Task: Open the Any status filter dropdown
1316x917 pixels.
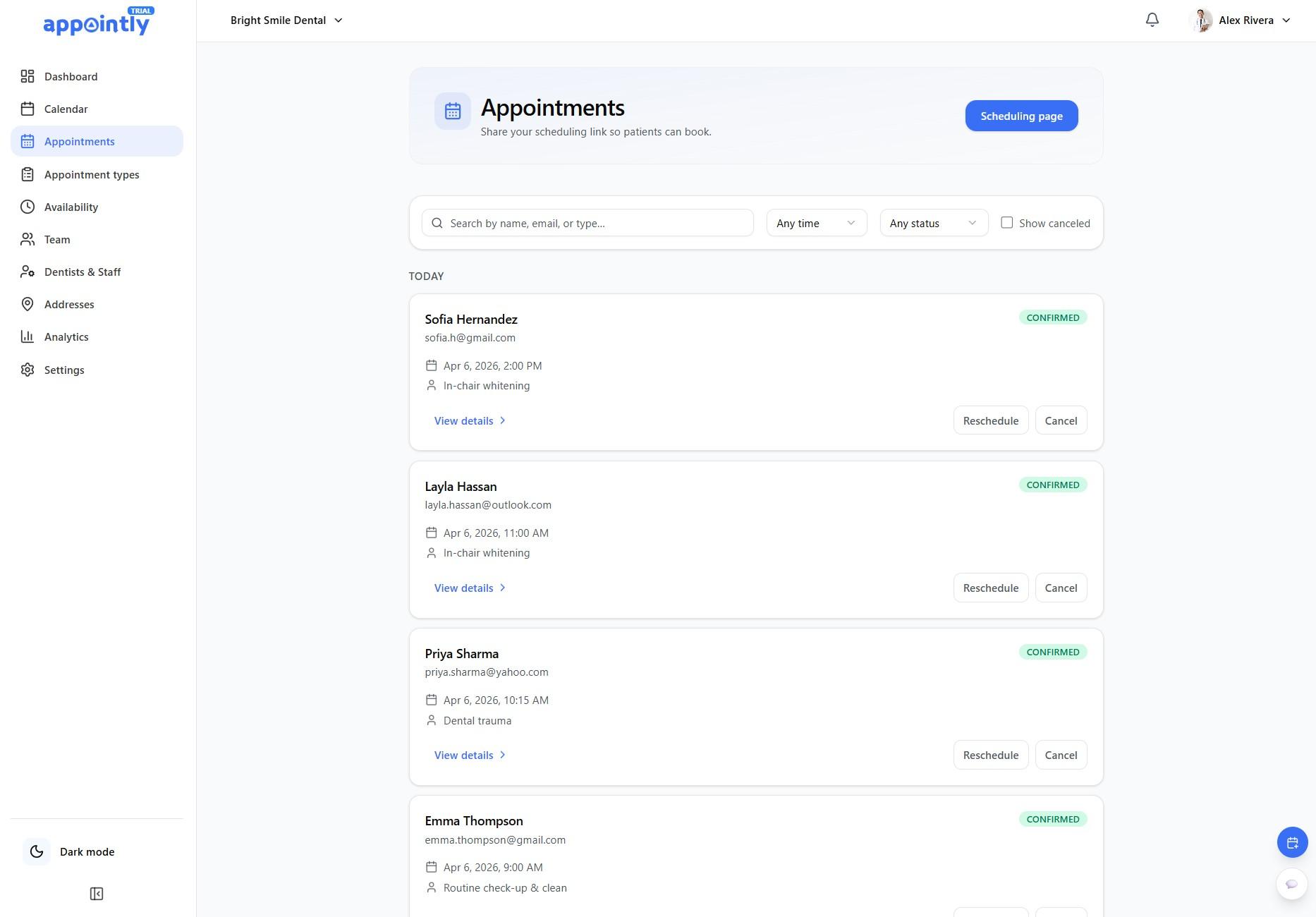Action: click(x=932, y=222)
